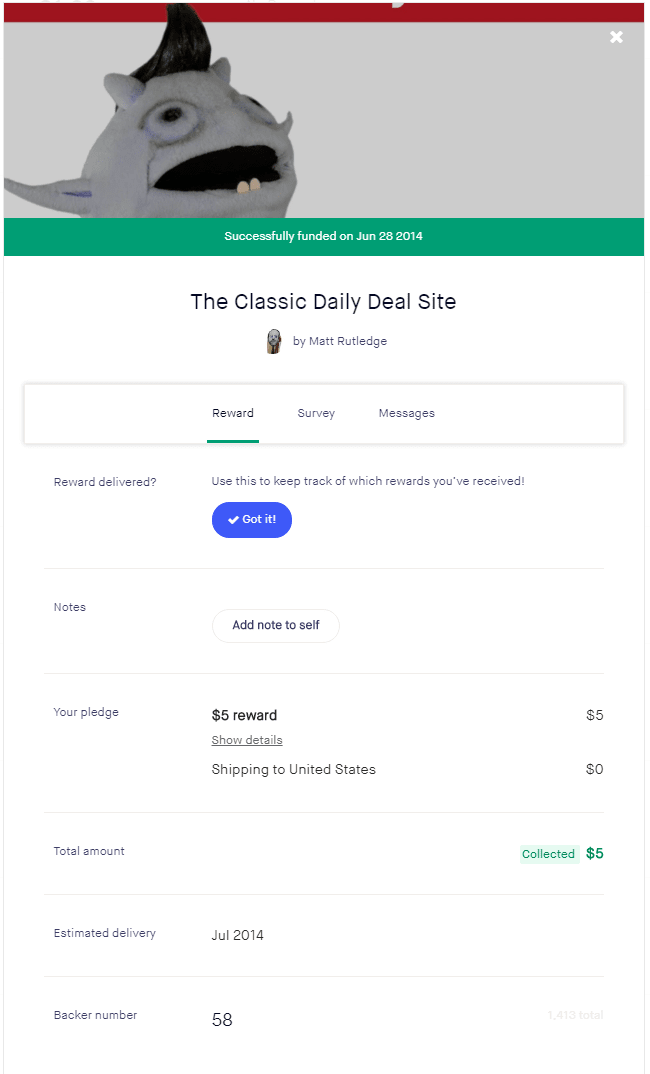Click the checkmark icon inside Got it button
The width and height of the screenshot is (650, 1074).
[x=234, y=520]
